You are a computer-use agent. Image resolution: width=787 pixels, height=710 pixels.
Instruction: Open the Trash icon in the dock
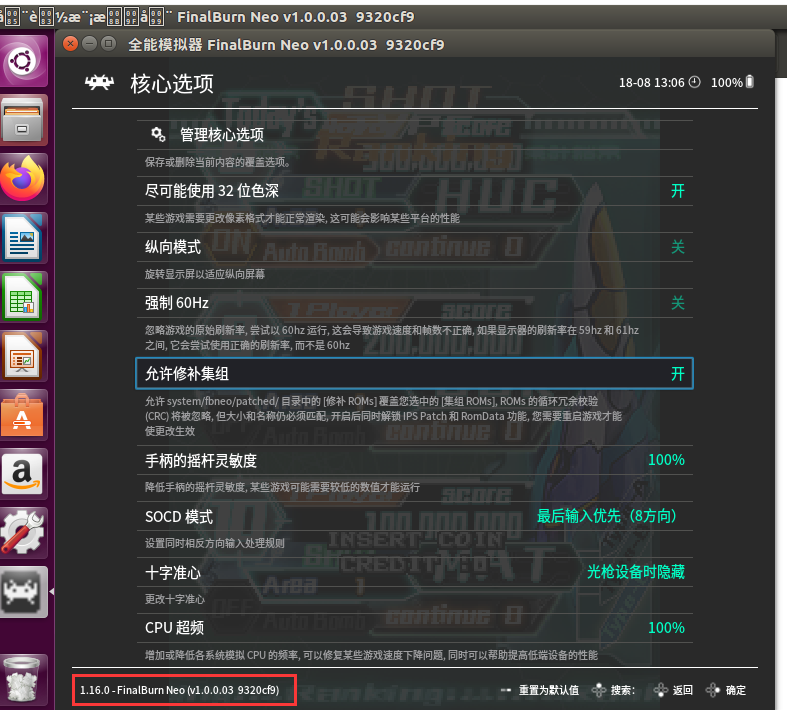click(x=22, y=678)
